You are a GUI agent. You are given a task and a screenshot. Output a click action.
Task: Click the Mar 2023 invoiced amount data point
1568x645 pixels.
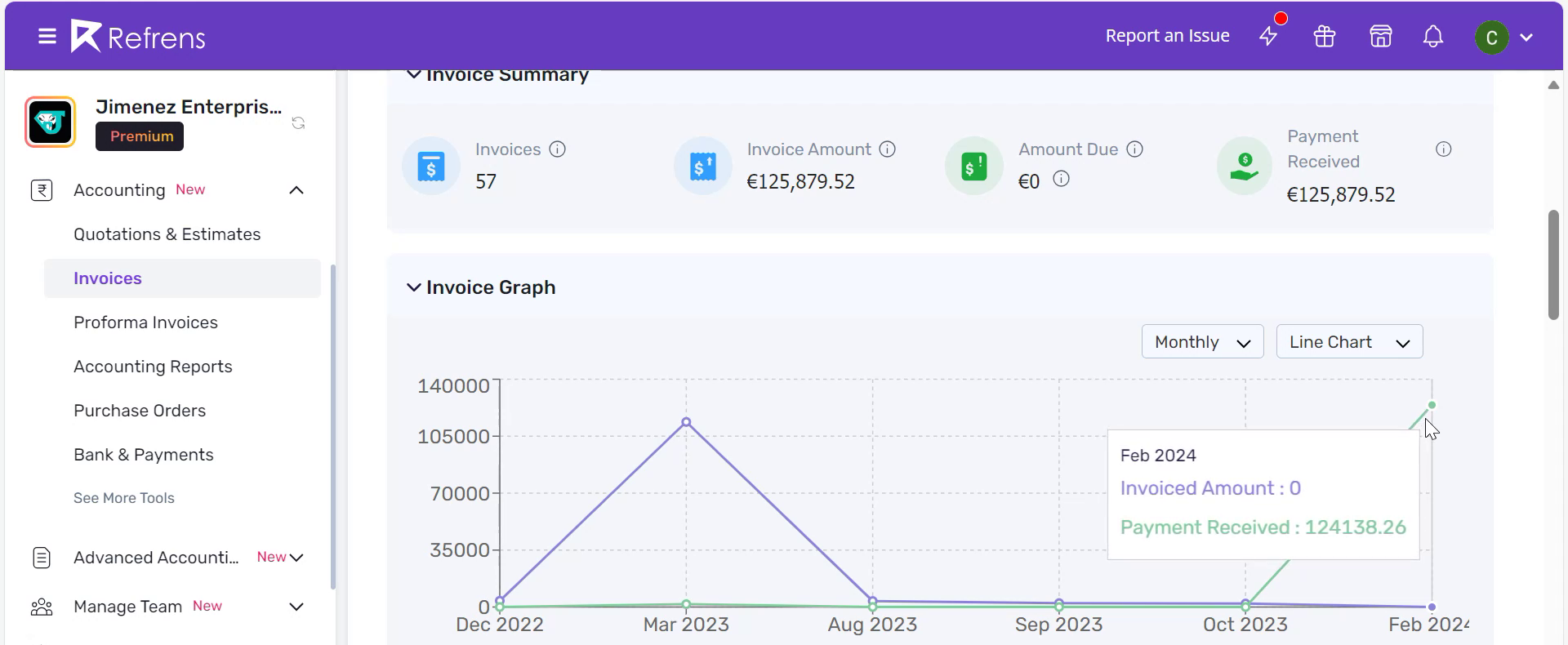[686, 422]
